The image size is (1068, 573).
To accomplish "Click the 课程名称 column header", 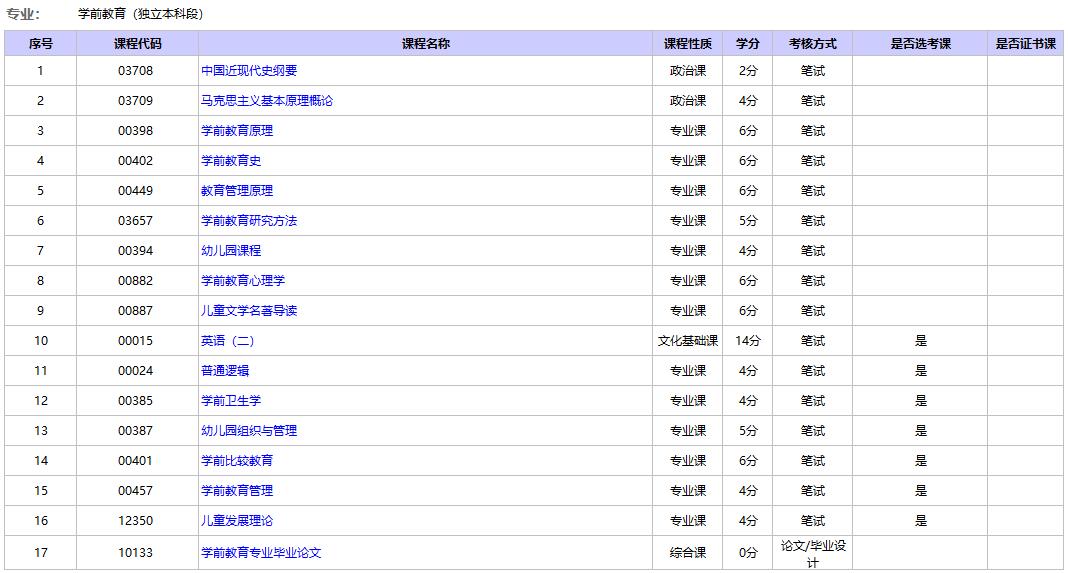I will click(426, 44).
